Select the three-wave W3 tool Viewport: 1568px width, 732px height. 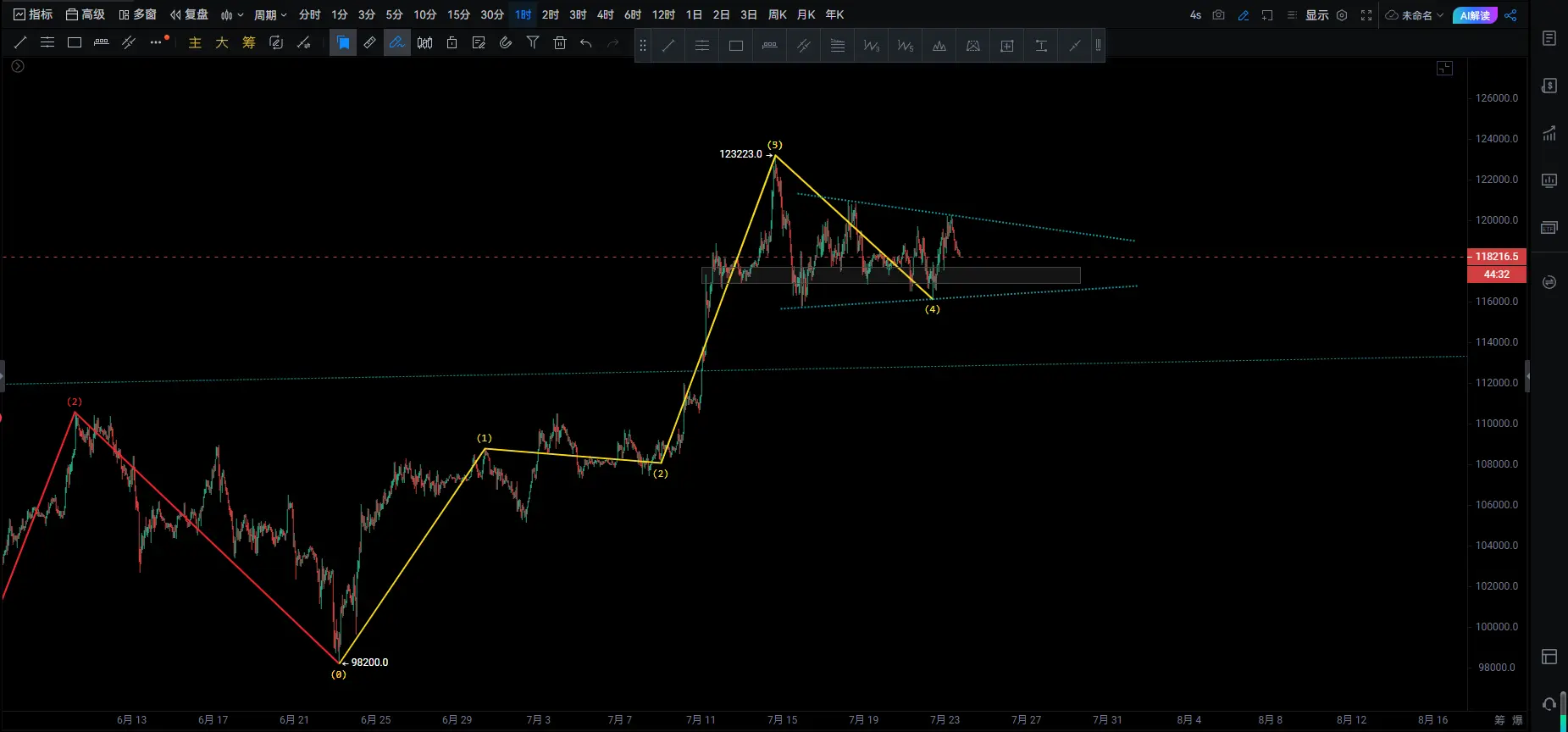(872, 46)
